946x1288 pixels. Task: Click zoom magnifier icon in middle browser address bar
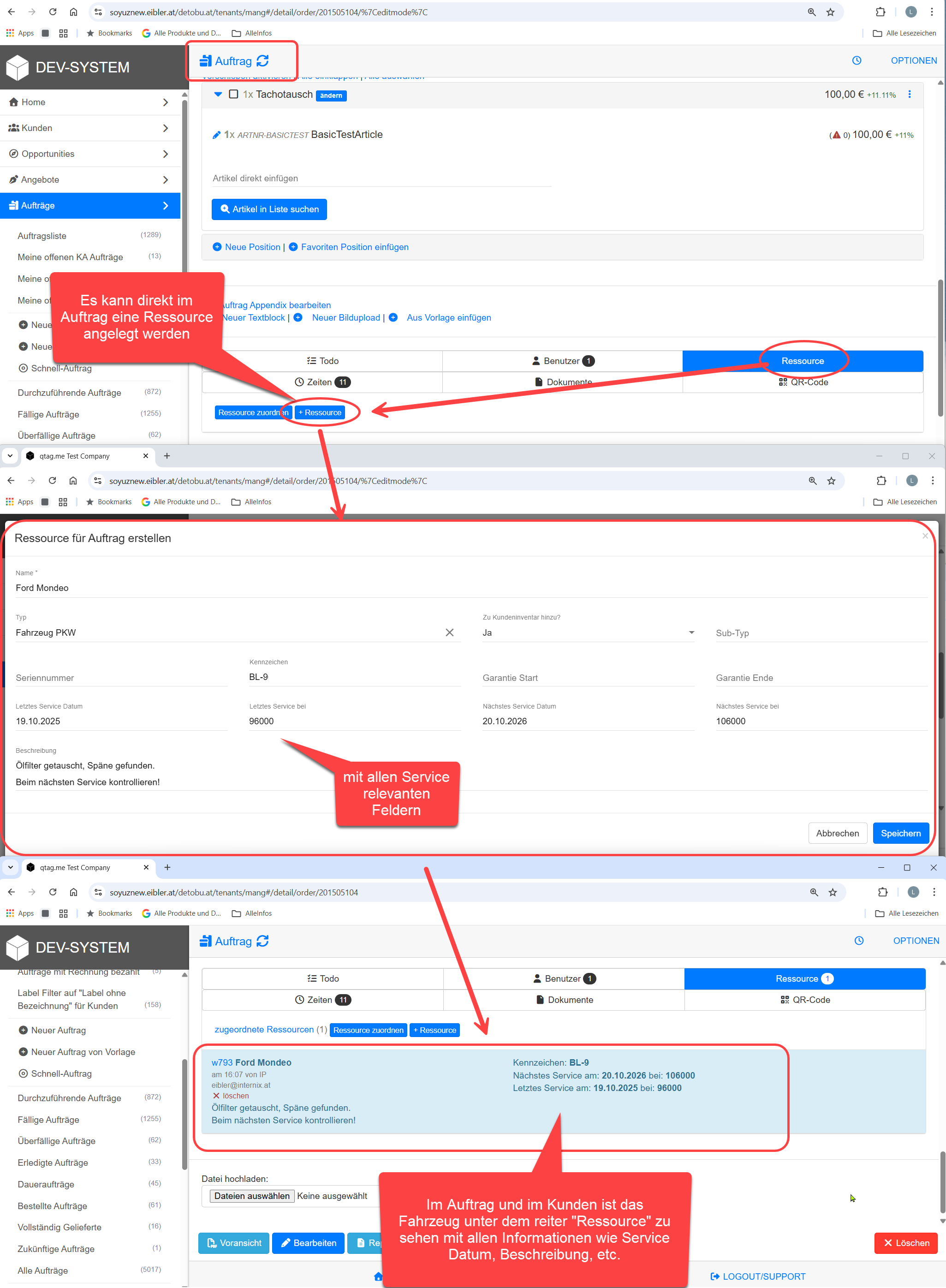pos(813,481)
